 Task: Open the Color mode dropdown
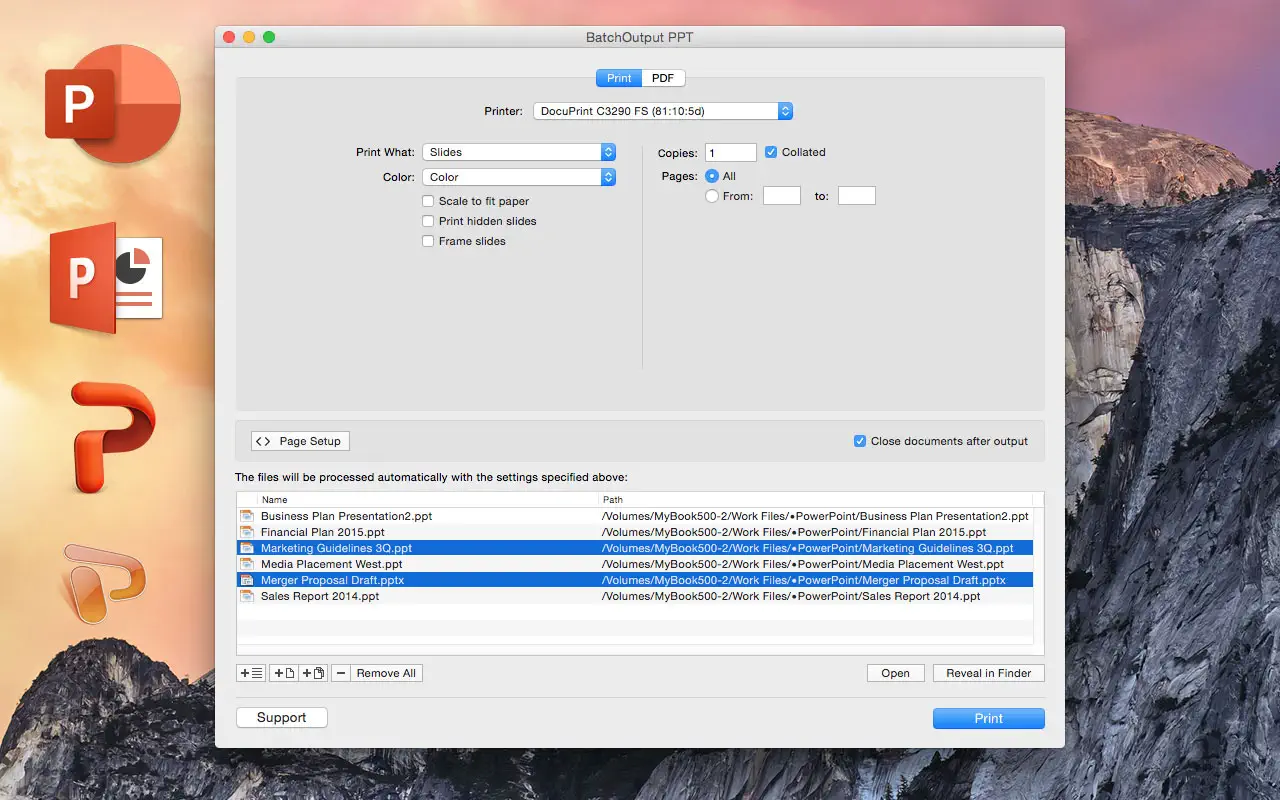click(518, 177)
